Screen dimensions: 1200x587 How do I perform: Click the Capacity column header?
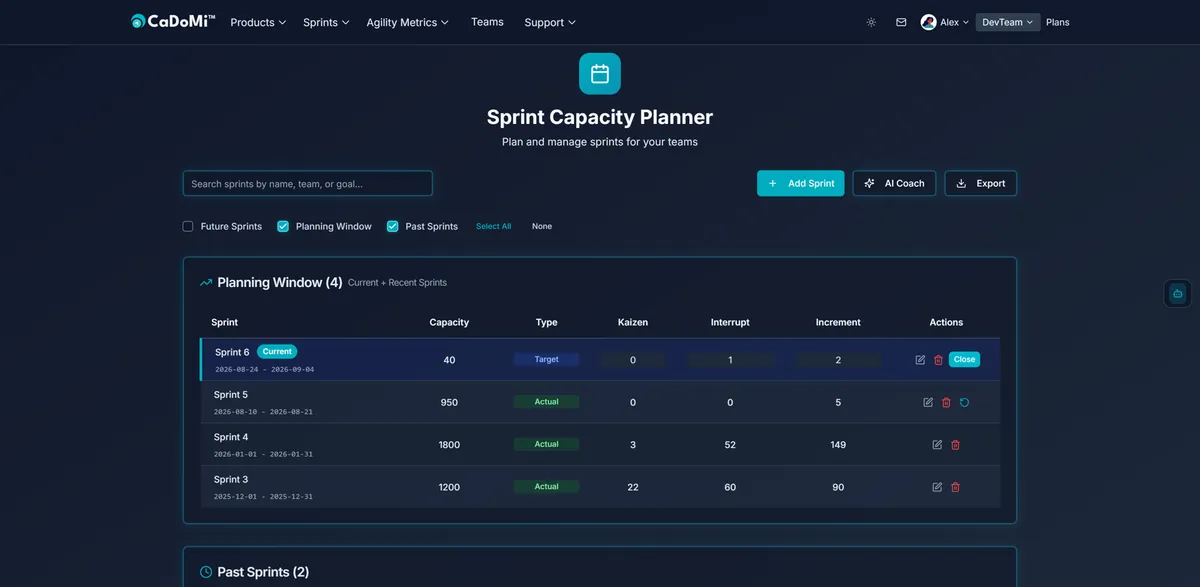click(x=449, y=322)
